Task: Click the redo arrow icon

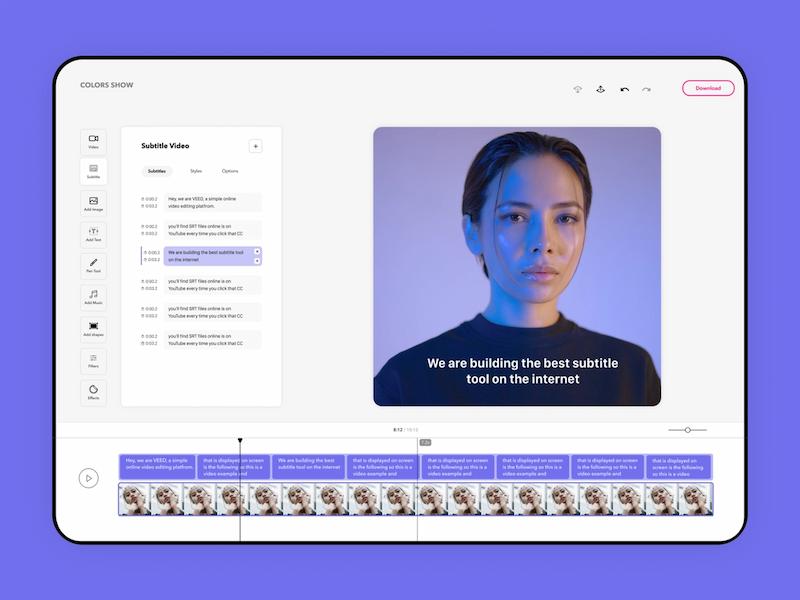Action: (646, 89)
